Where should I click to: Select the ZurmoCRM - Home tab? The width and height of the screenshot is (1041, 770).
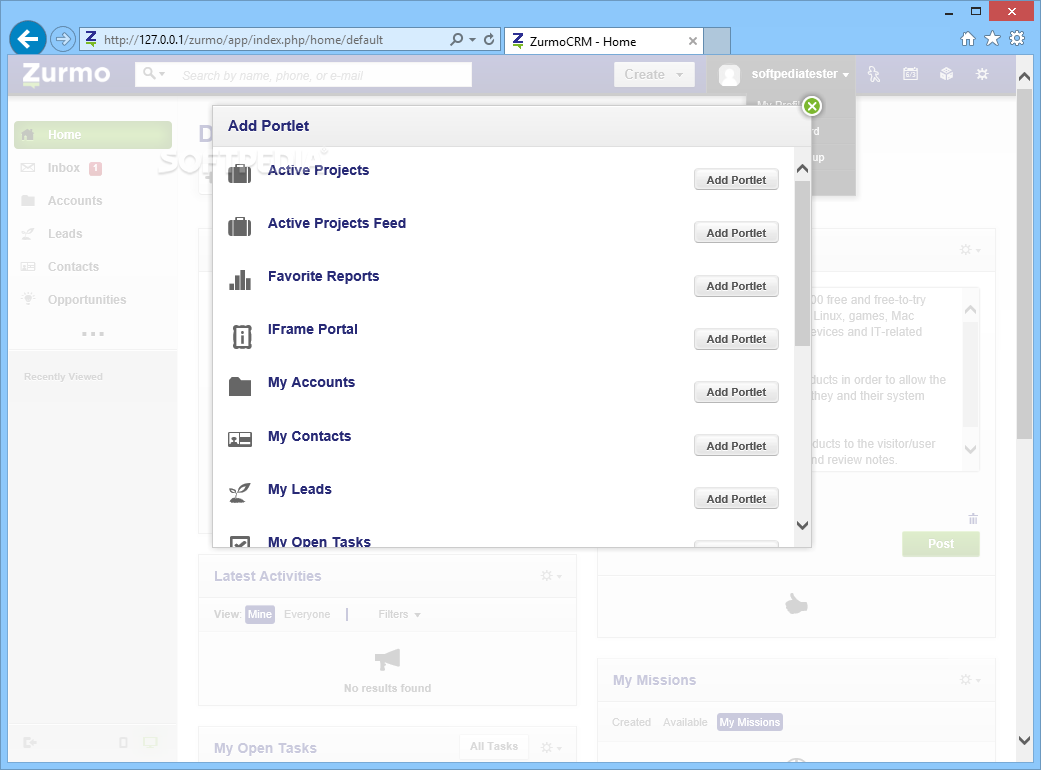click(603, 41)
